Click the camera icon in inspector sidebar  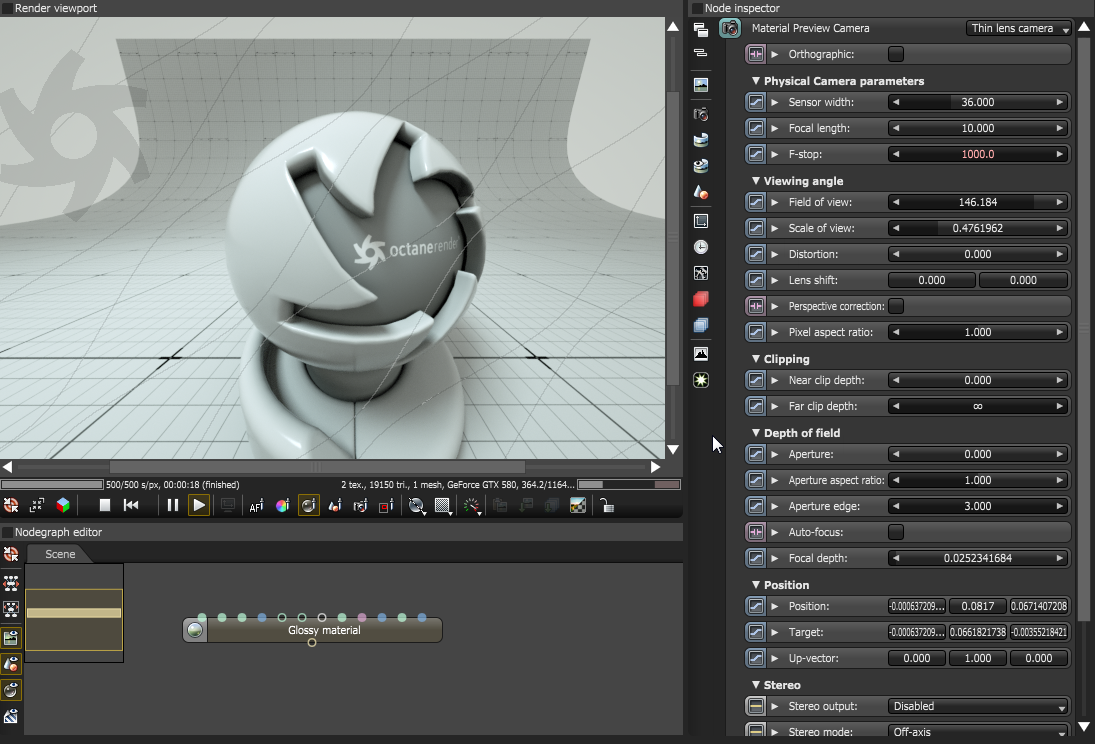click(700, 114)
